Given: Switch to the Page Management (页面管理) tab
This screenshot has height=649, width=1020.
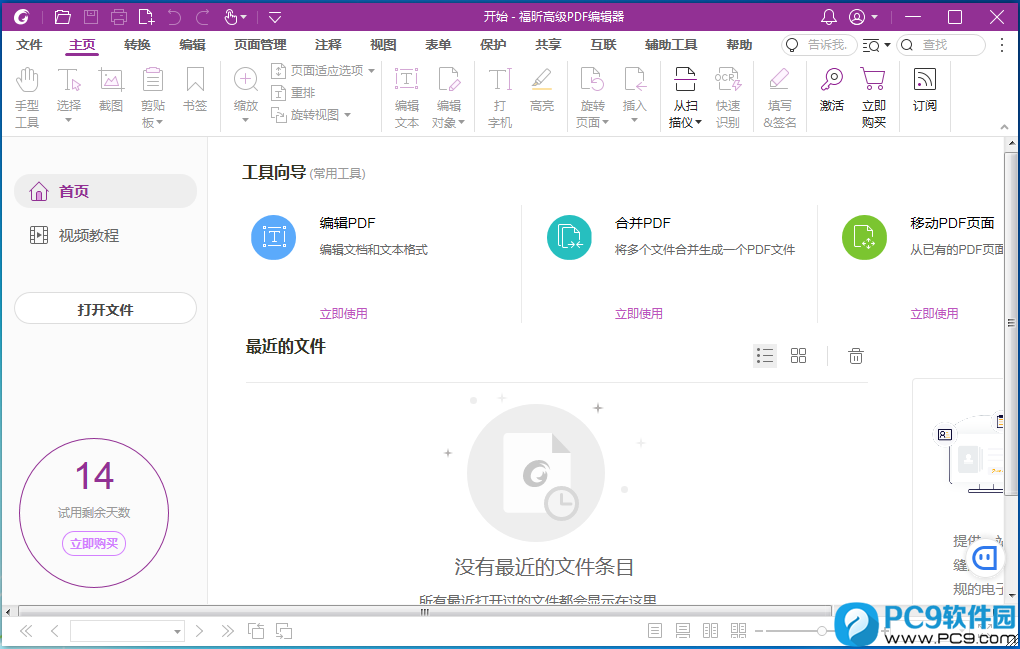Looking at the screenshot, I should coord(260,44).
